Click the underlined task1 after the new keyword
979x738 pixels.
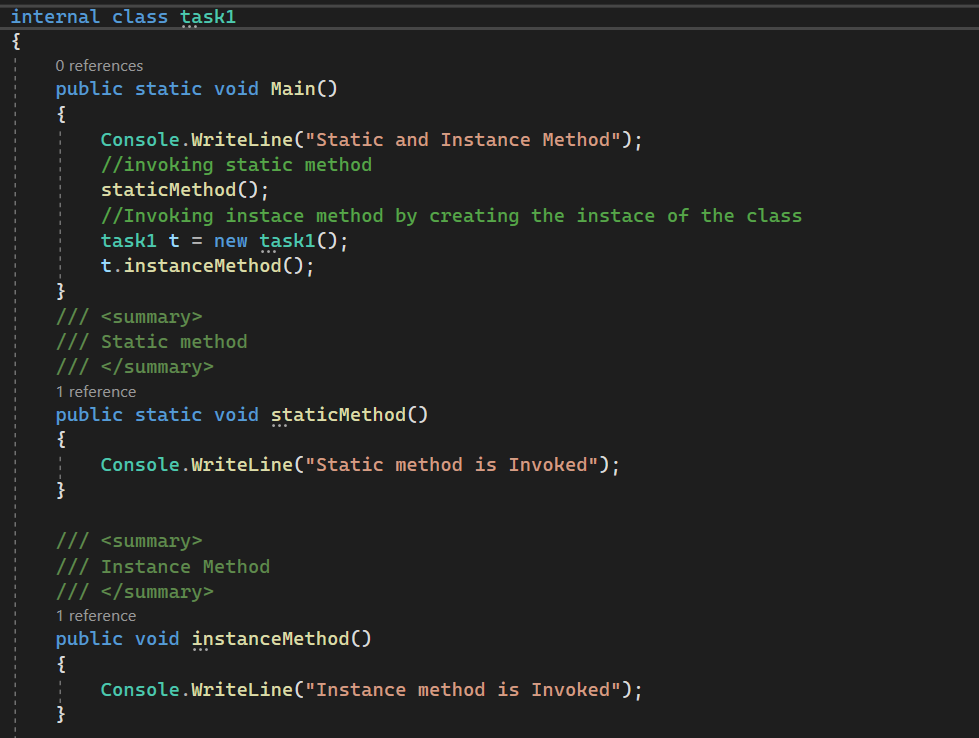[287, 240]
